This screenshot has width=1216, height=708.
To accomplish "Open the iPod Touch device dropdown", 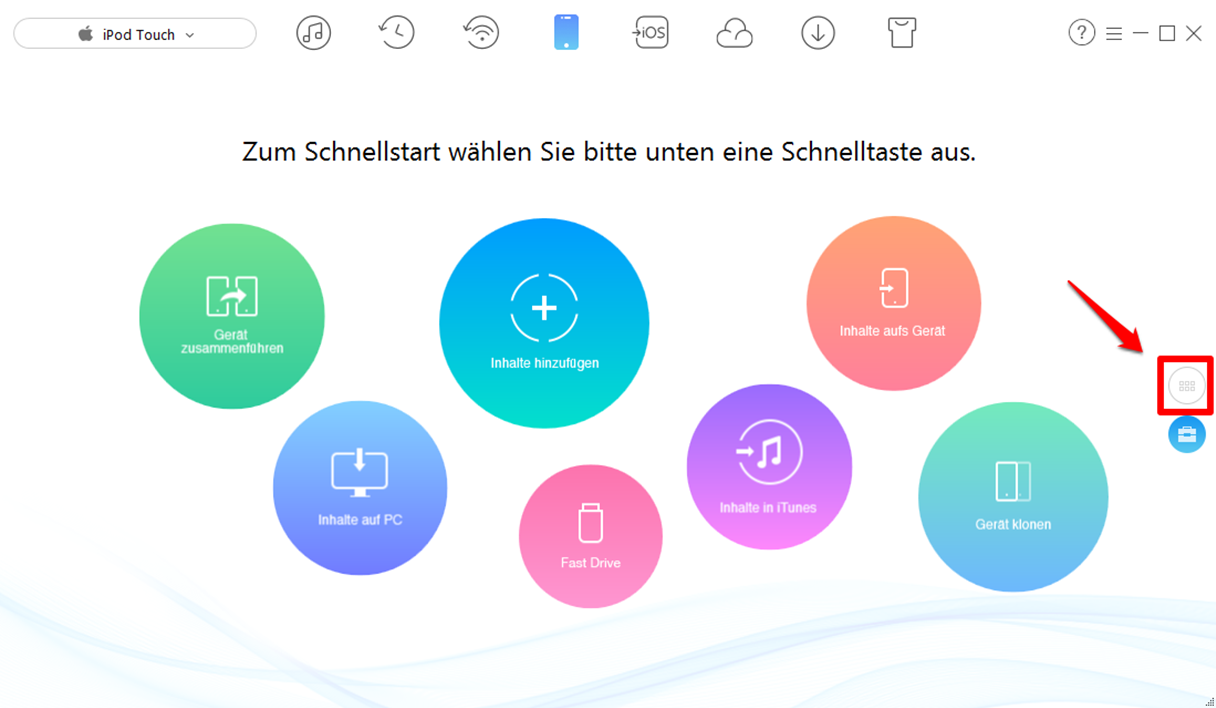I will pyautogui.click(x=135, y=34).
